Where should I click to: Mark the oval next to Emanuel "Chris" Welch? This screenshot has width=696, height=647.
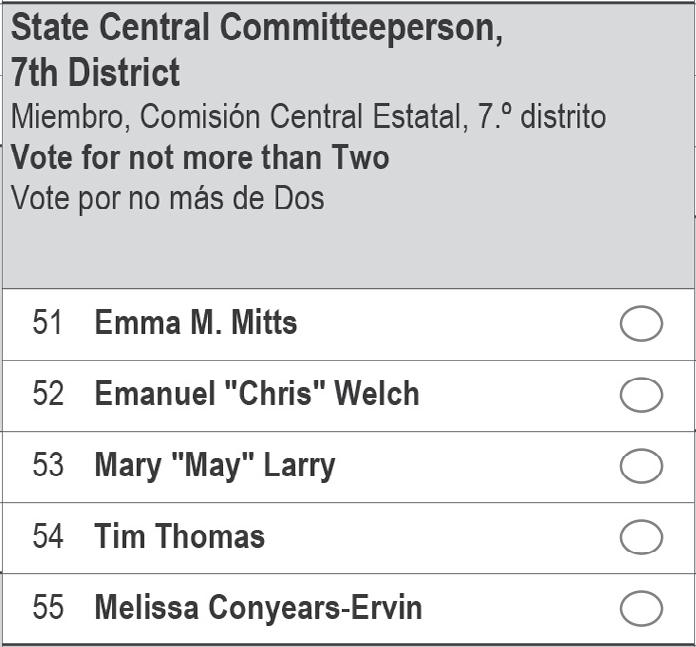[641, 395]
